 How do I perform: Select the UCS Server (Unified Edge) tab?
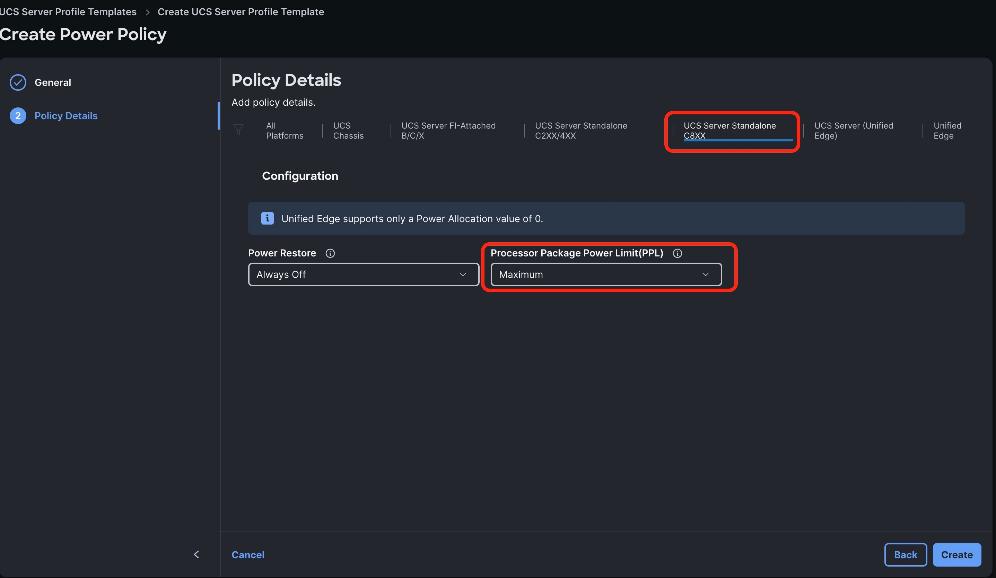coord(854,131)
